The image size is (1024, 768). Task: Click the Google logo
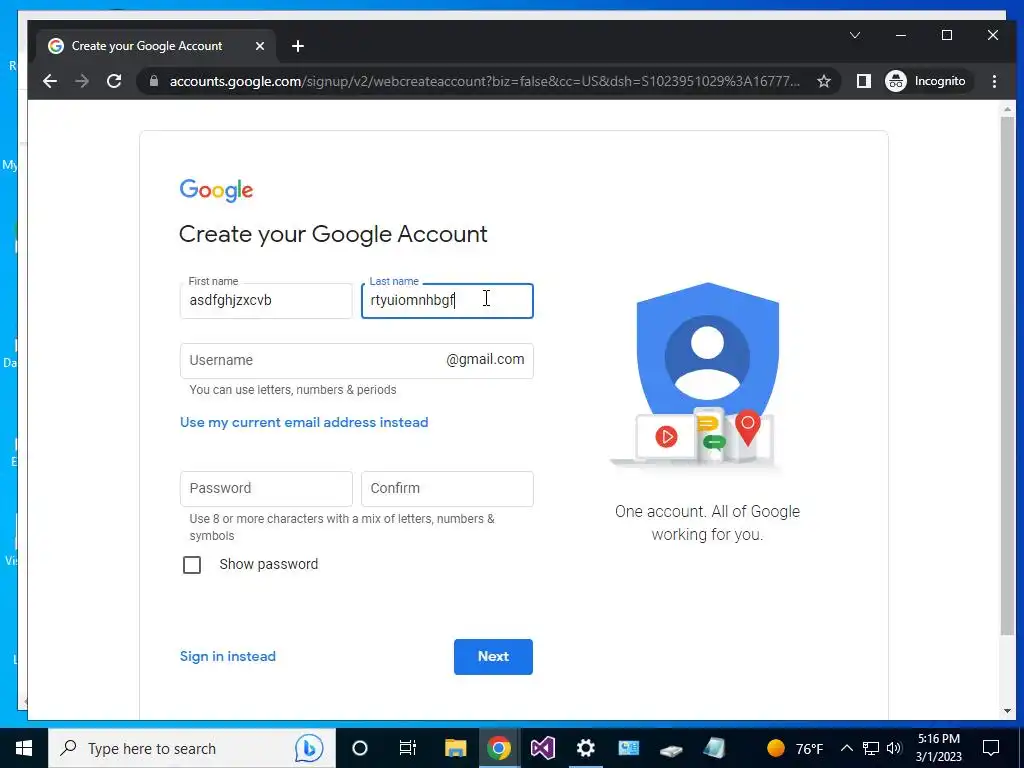click(x=216, y=191)
